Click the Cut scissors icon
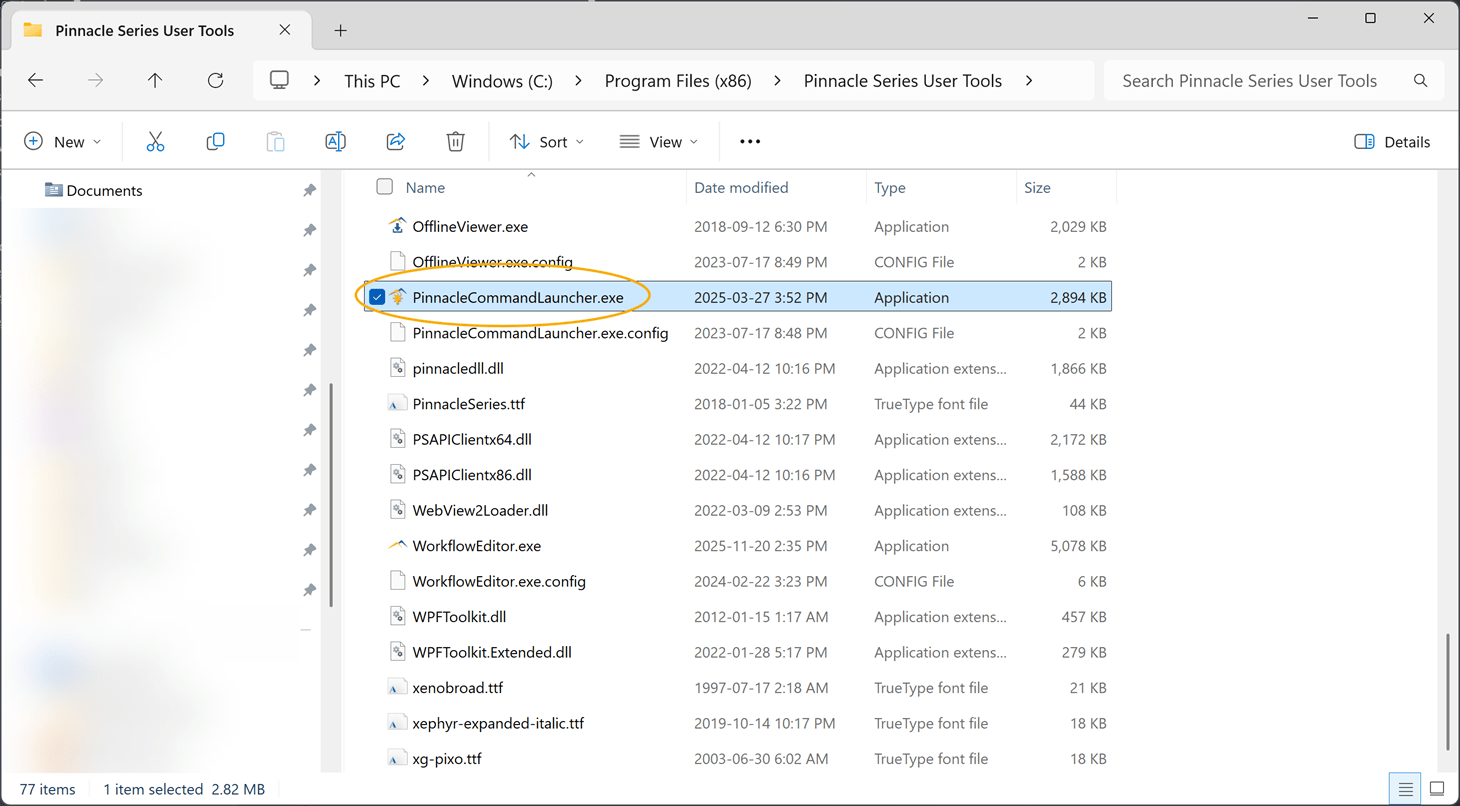 pyautogui.click(x=155, y=142)
